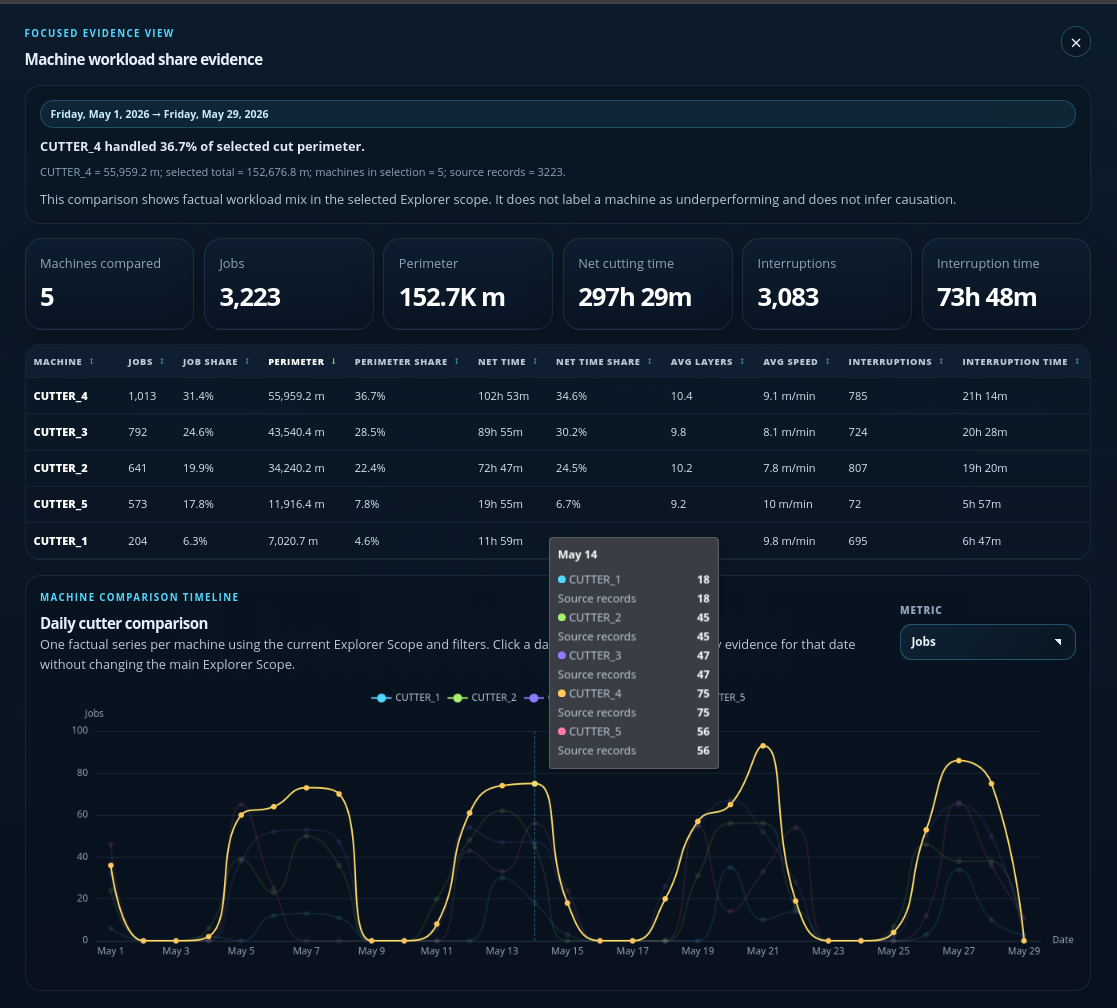Sort by Interruption Time arrow icon
Screen dimensions: 1117x1008
[x=1077, y=362]
